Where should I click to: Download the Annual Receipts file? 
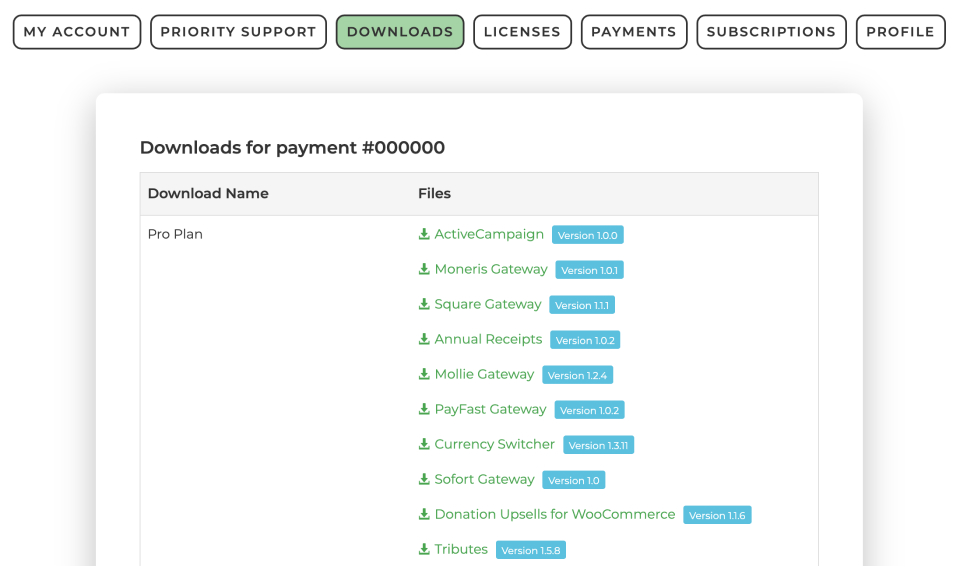(488, 339)
